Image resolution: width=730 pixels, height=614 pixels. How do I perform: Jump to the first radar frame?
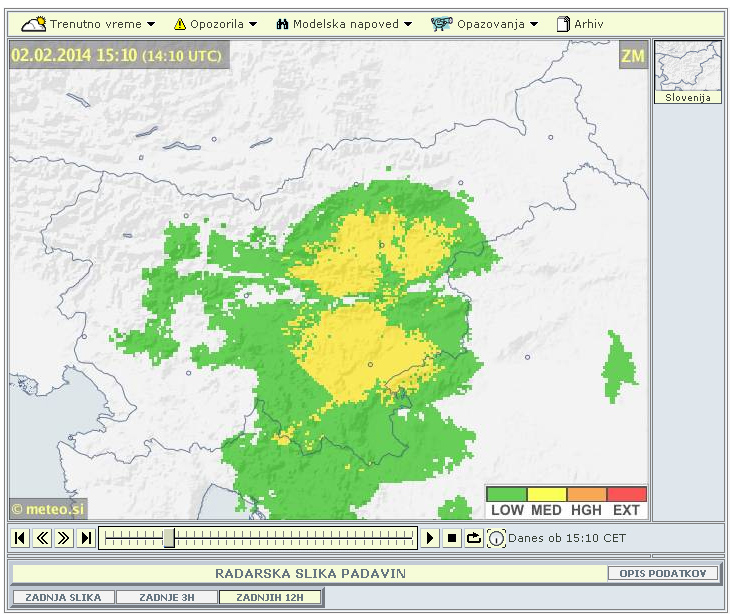point(20,538)
